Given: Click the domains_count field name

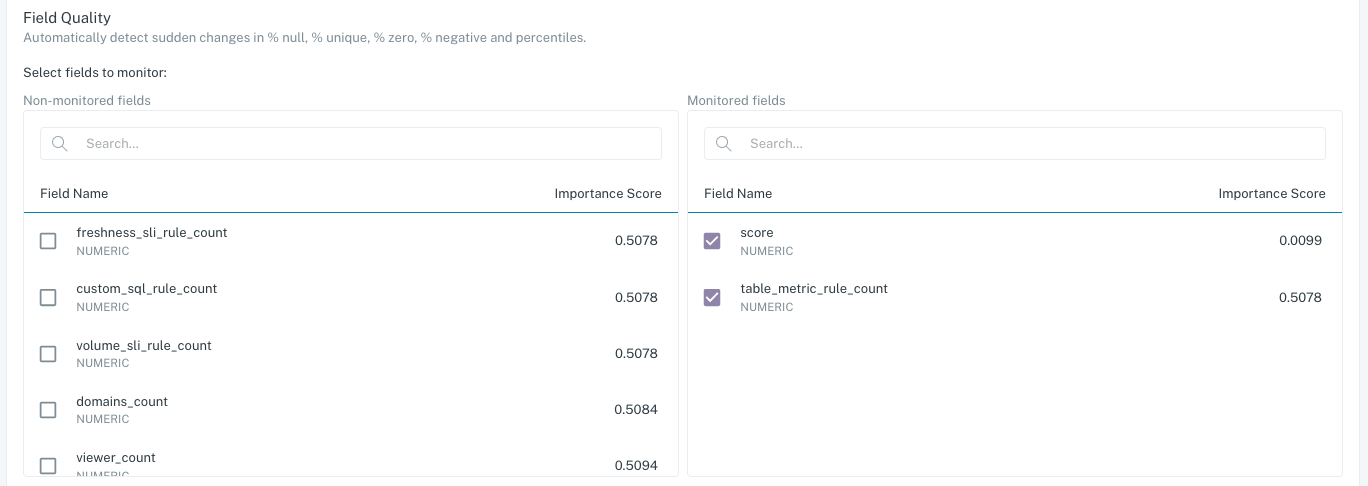Looking at the screenshot, I should click(x=122, y=401).
